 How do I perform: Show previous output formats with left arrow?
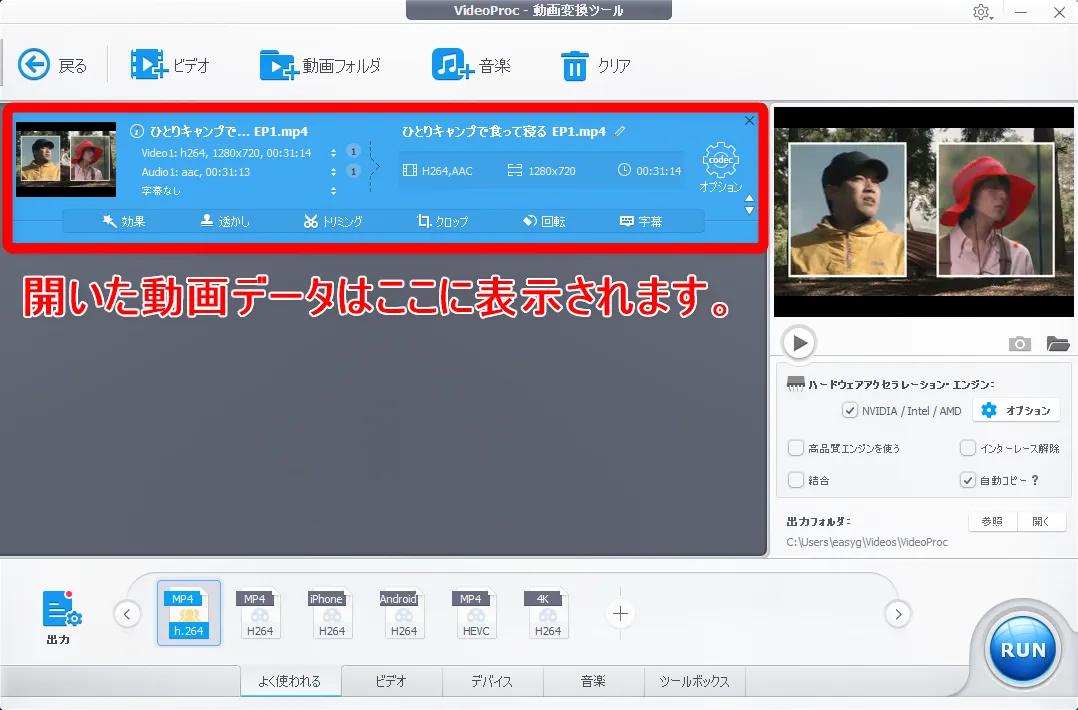pos(127,614)
